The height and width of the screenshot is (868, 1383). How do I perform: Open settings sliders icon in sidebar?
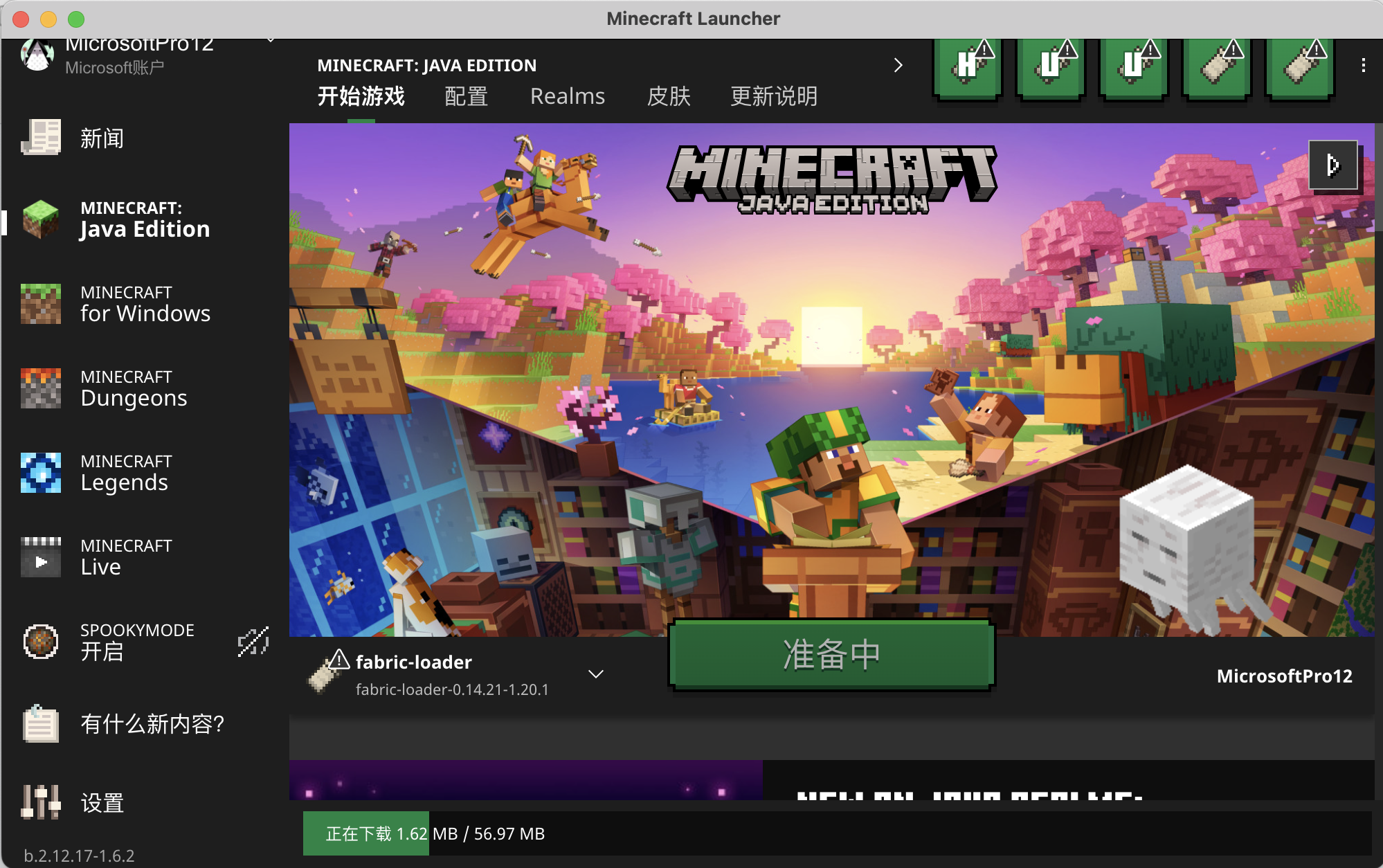point(41,802)
